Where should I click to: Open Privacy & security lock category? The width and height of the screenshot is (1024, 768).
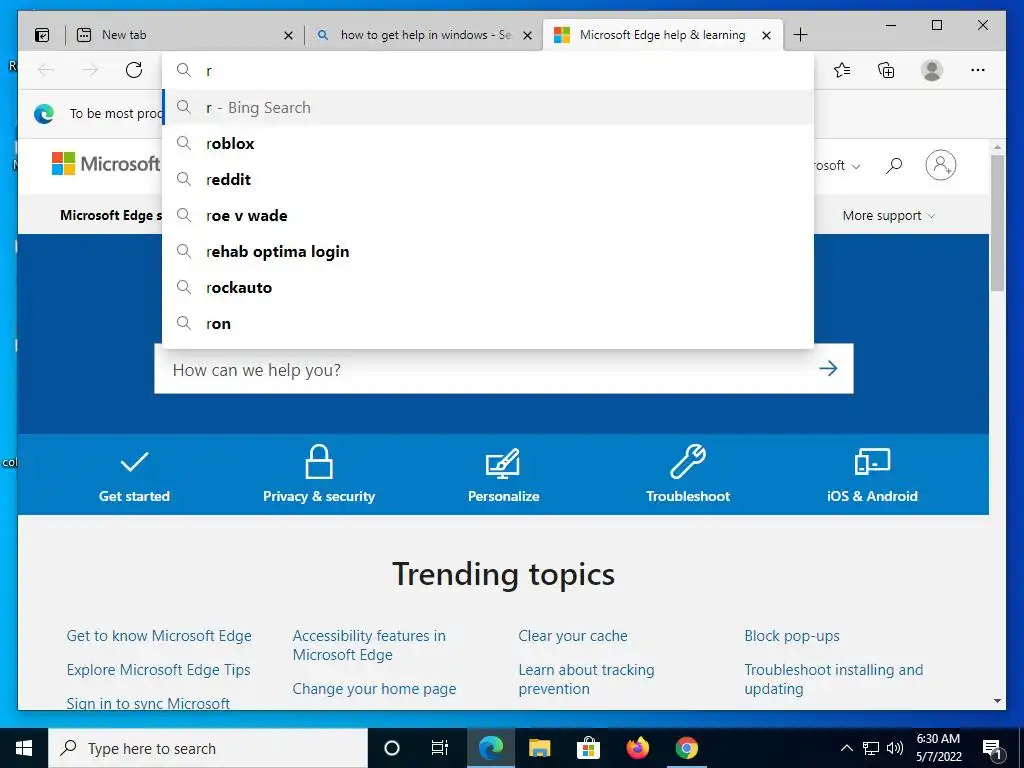(x=319, y=474)
